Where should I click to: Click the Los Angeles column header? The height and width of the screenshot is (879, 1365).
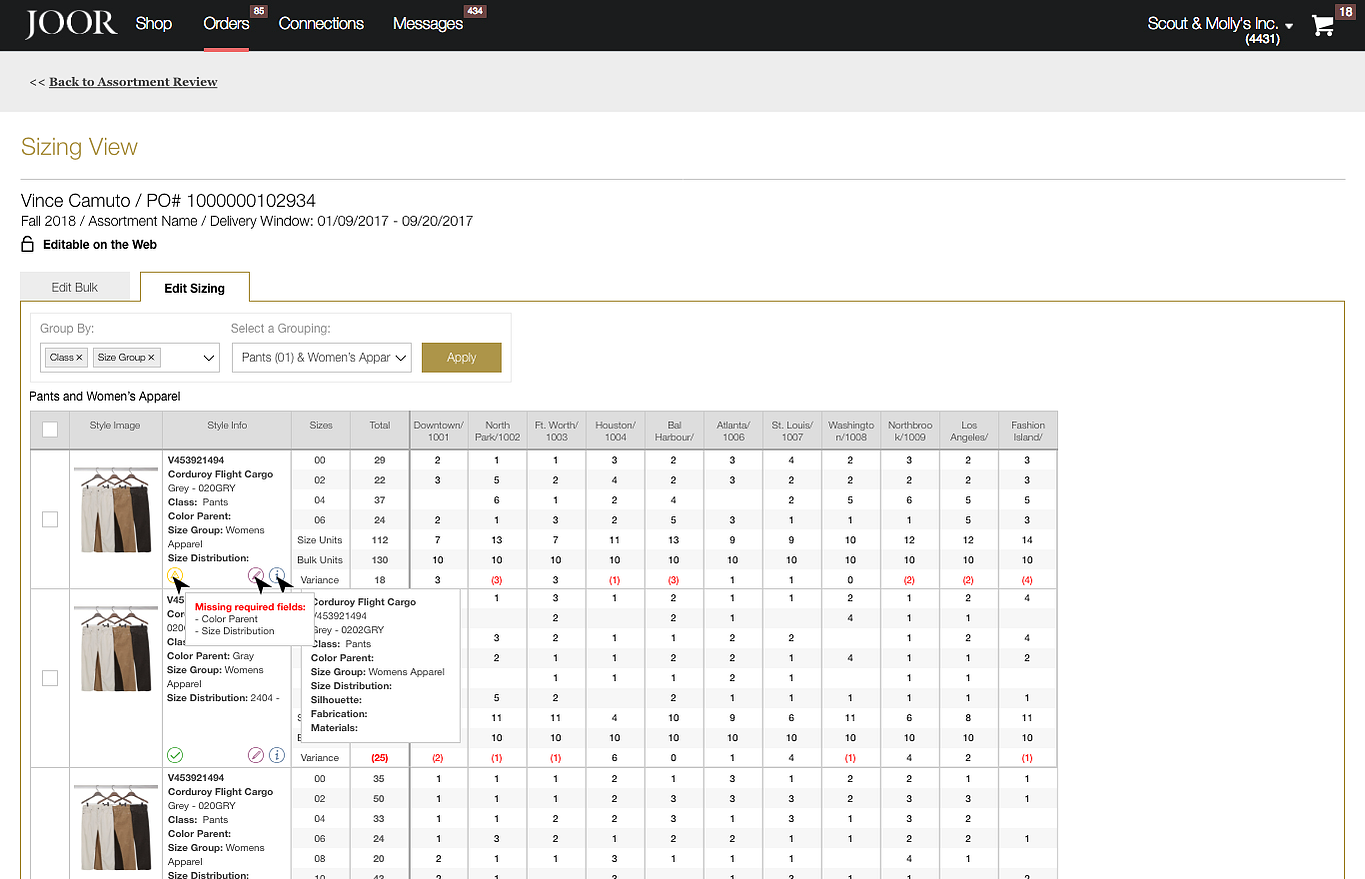coord(969,431)
